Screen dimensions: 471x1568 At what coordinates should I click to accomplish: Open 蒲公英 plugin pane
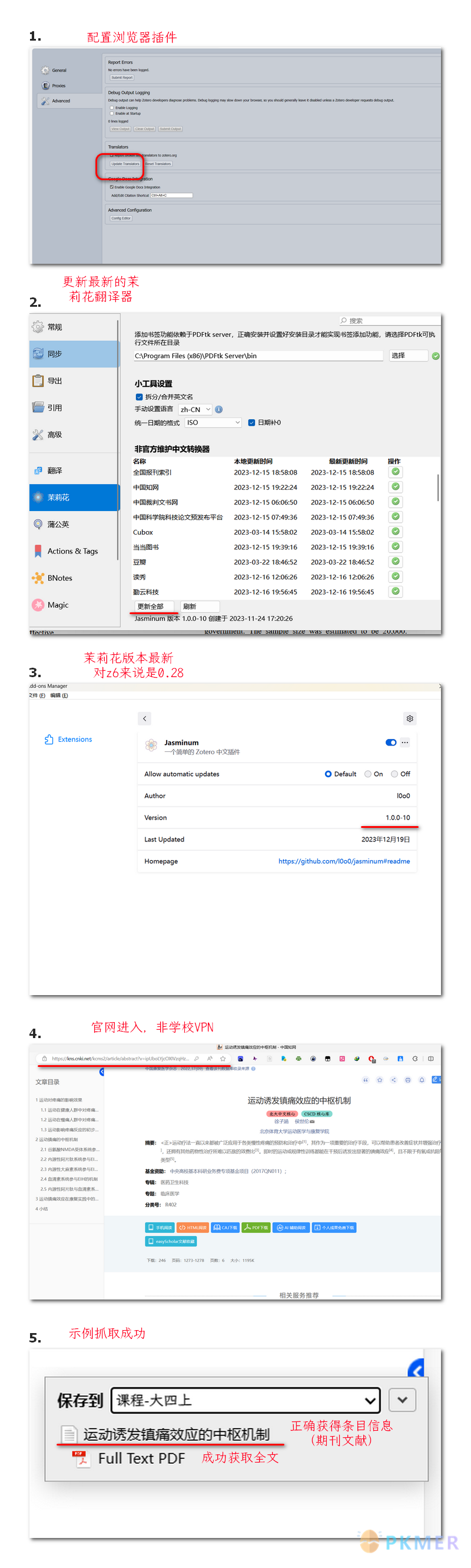[73, 524]
